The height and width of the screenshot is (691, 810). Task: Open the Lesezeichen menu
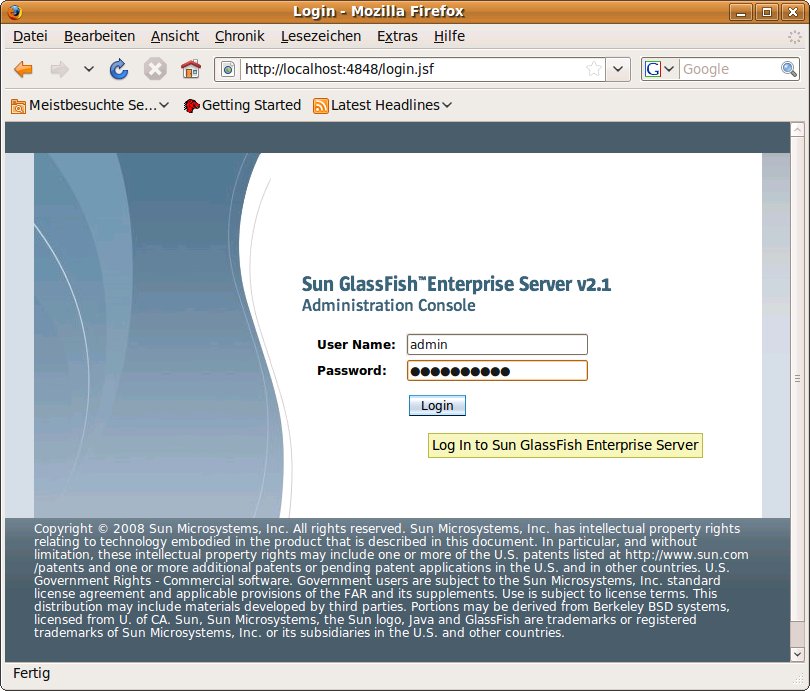click(x=321, y=36)
